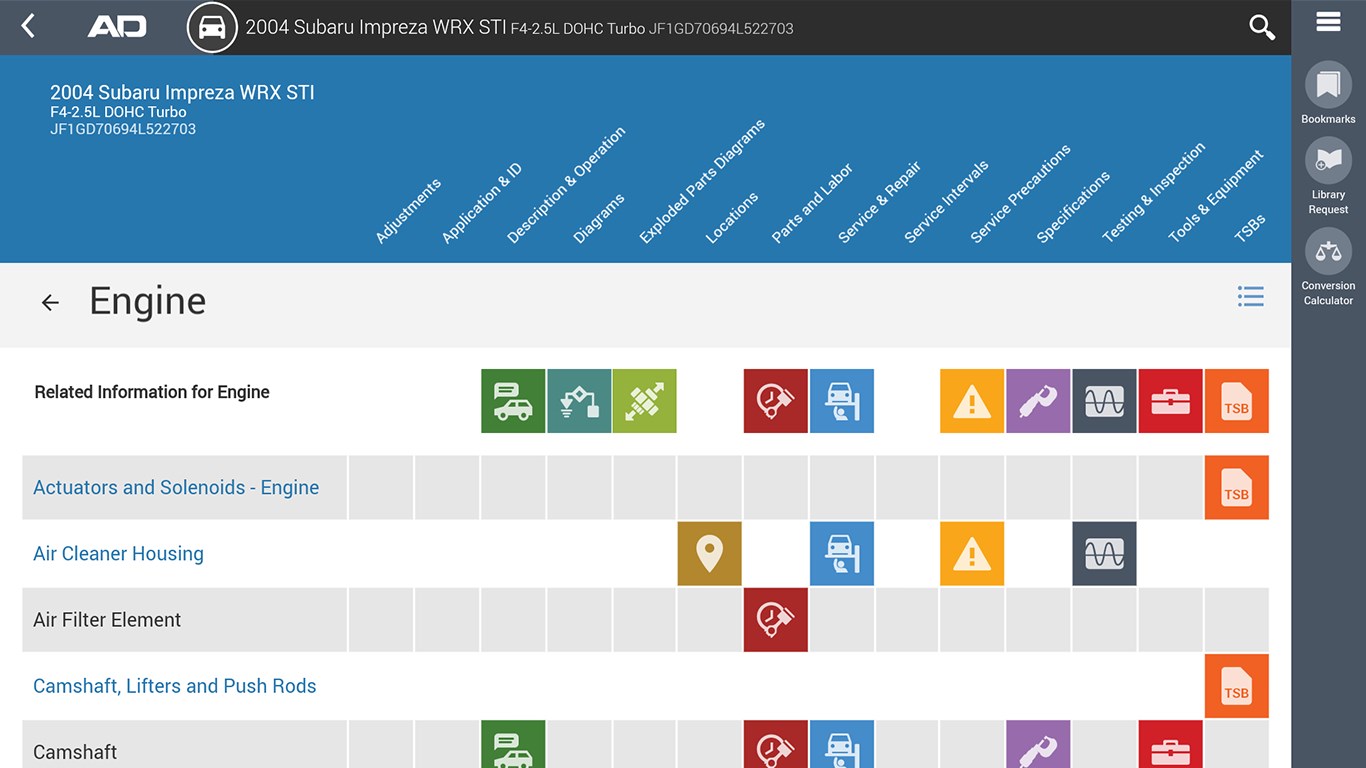Image resolution: width=1366 pixels, height=768 pixels.
Task: Select the Air Filter Element row label
Action: click(107, 620)
